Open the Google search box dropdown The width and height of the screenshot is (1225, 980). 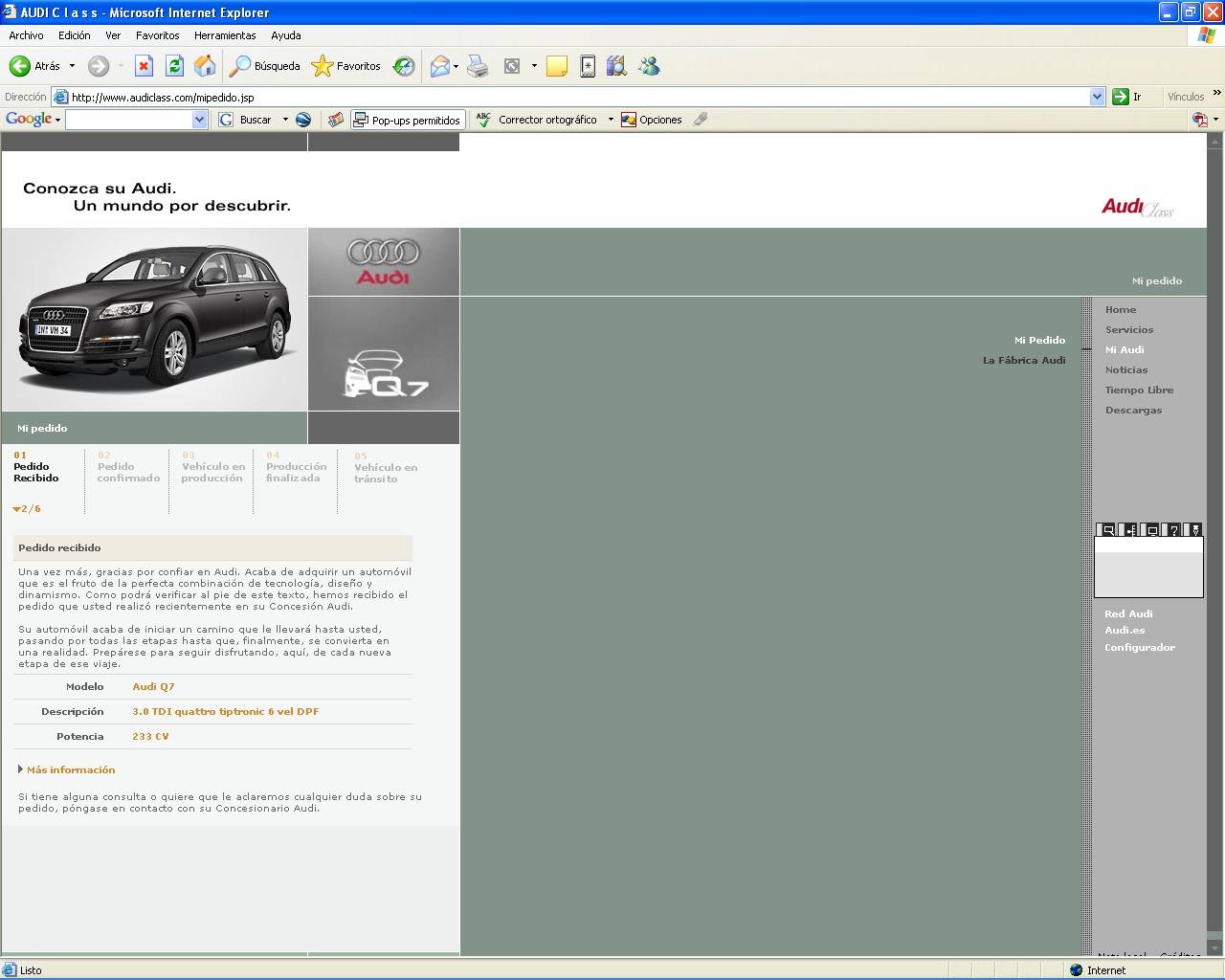(x=199, y=120)
